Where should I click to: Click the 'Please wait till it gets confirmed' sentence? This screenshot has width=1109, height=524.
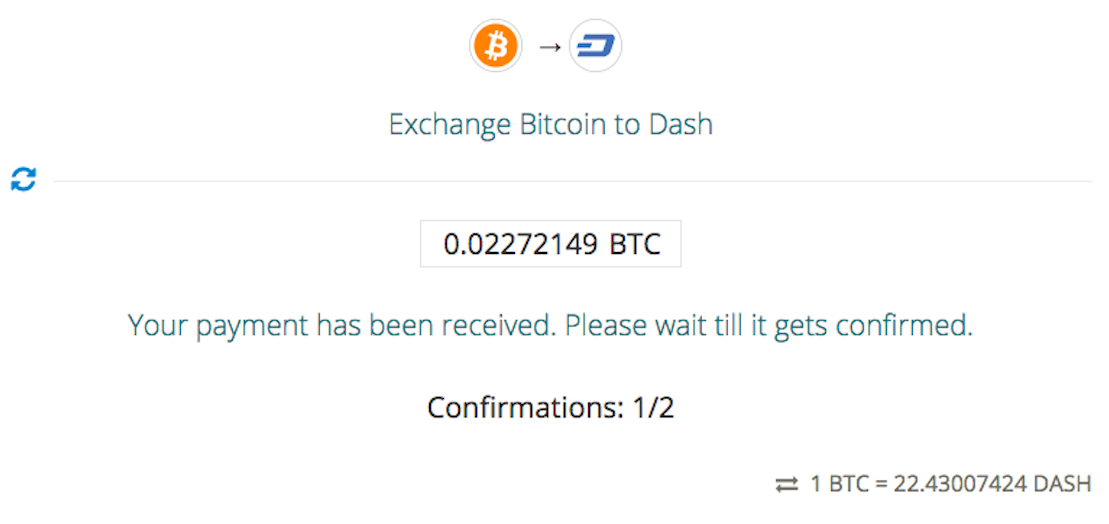[769, 326]
